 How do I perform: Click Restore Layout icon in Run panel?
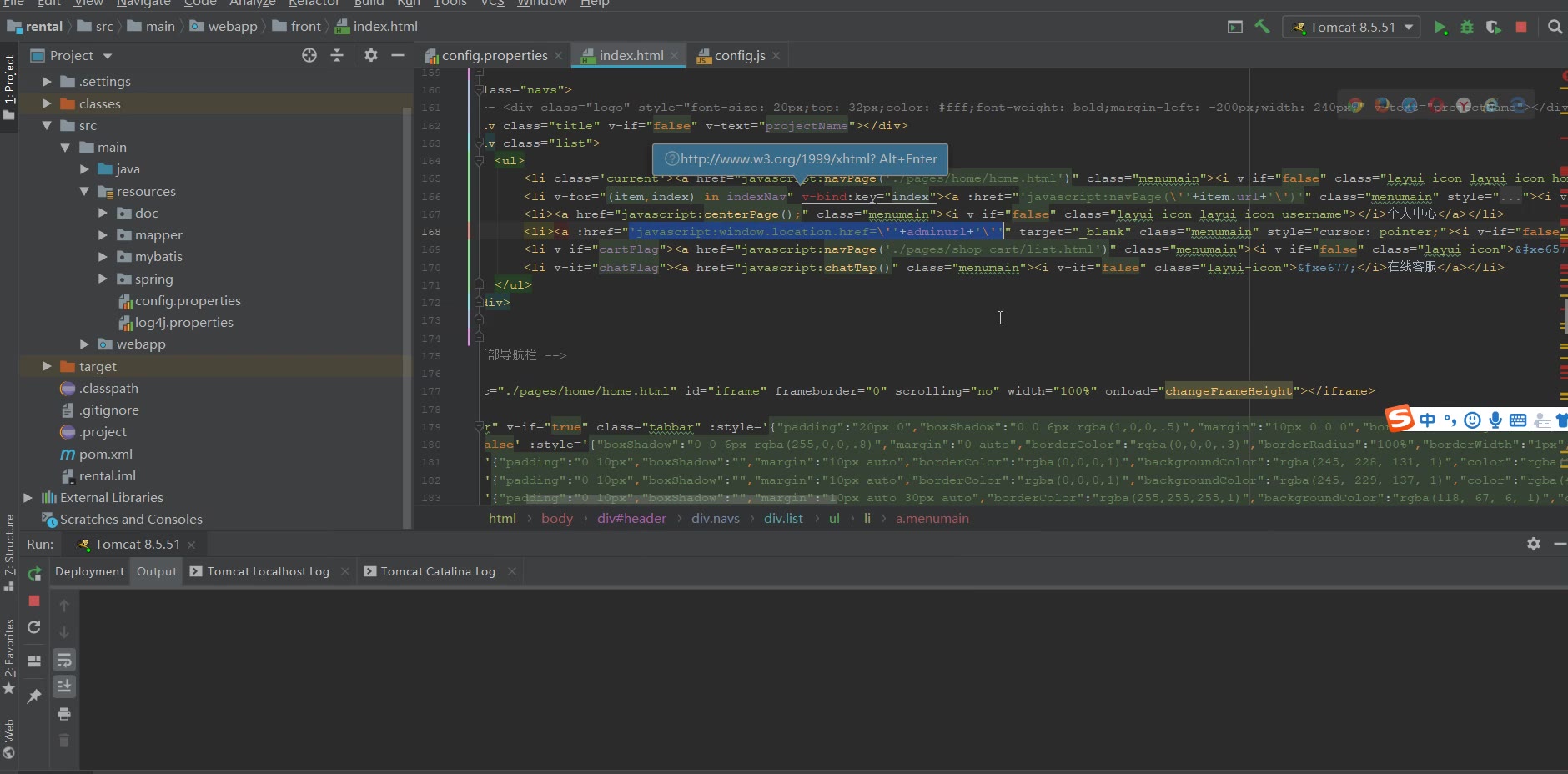[34, 661]
